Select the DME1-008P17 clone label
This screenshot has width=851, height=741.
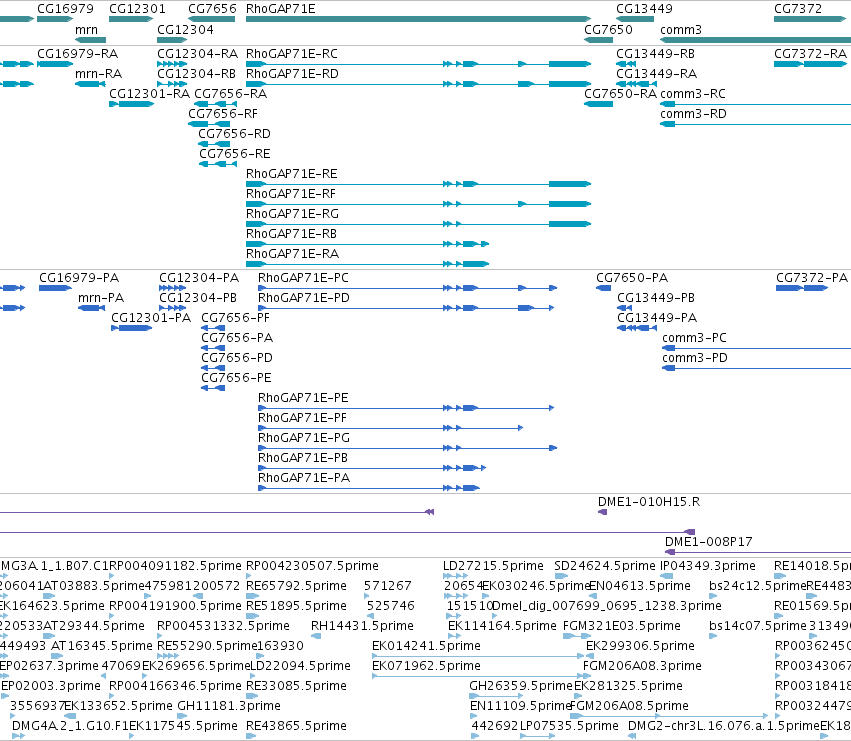(x=708, y=542)
